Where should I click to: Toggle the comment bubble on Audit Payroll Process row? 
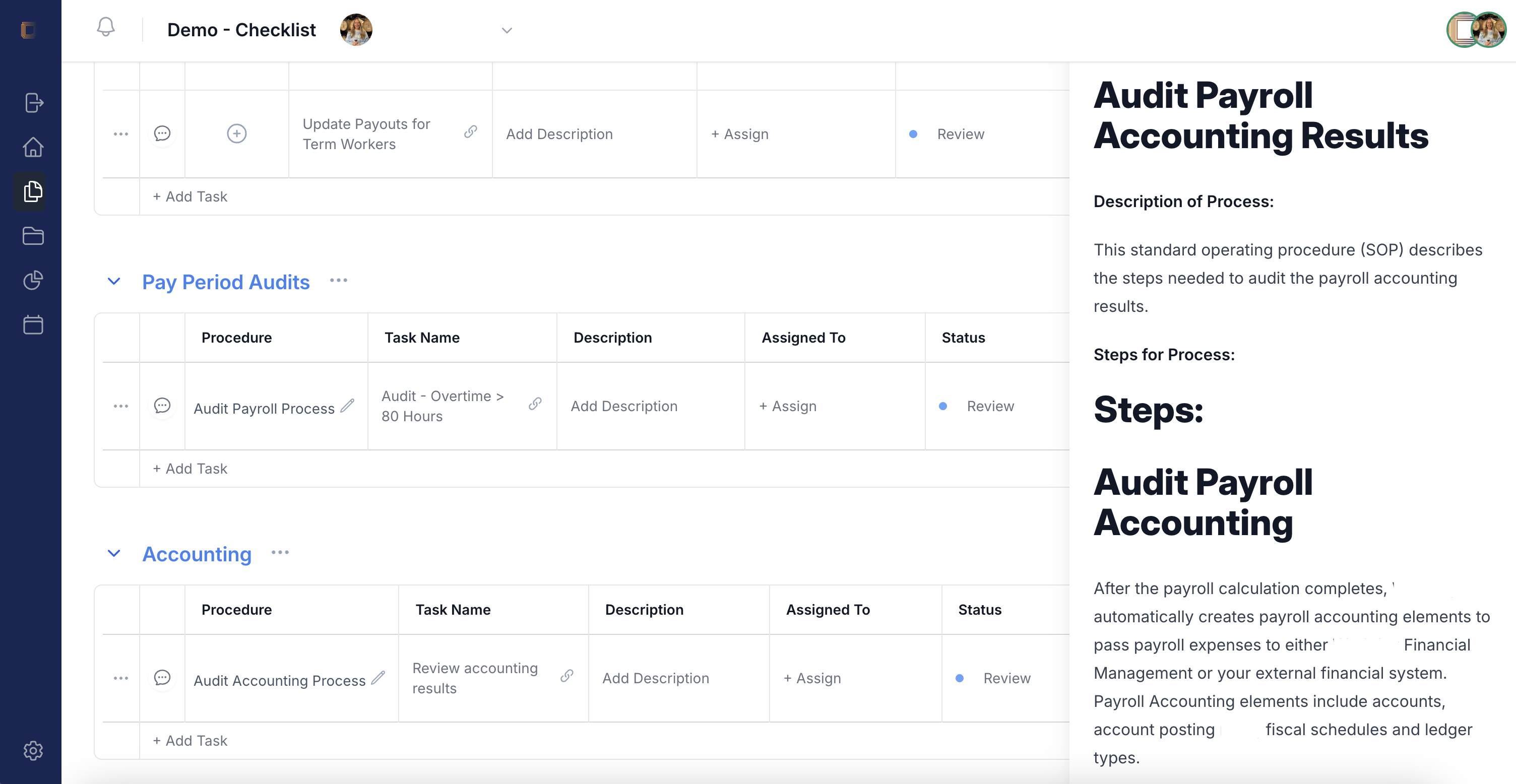point(161,406)
